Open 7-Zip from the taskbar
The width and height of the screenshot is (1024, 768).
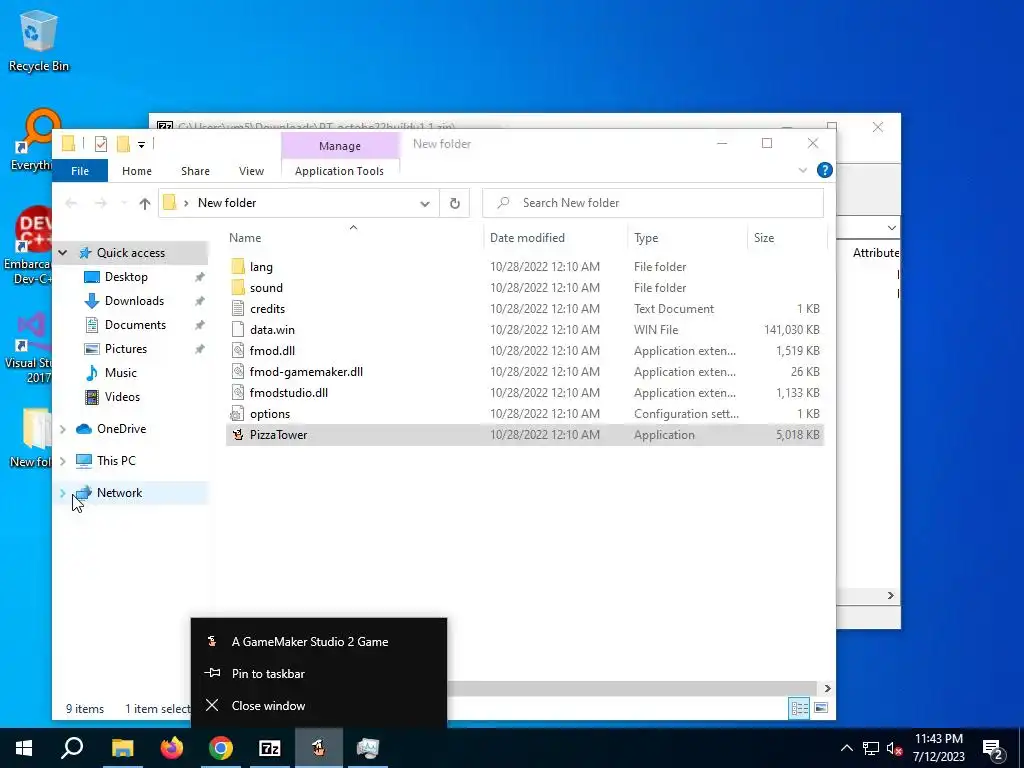click(270, 748)
